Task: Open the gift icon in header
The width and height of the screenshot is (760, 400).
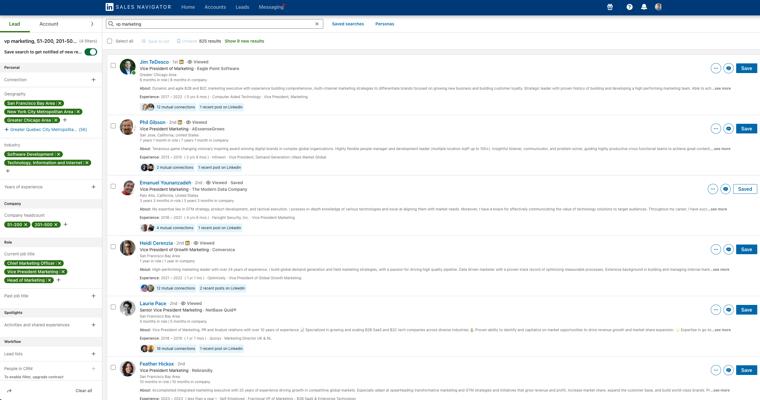Action: click(x=610, y=7)
